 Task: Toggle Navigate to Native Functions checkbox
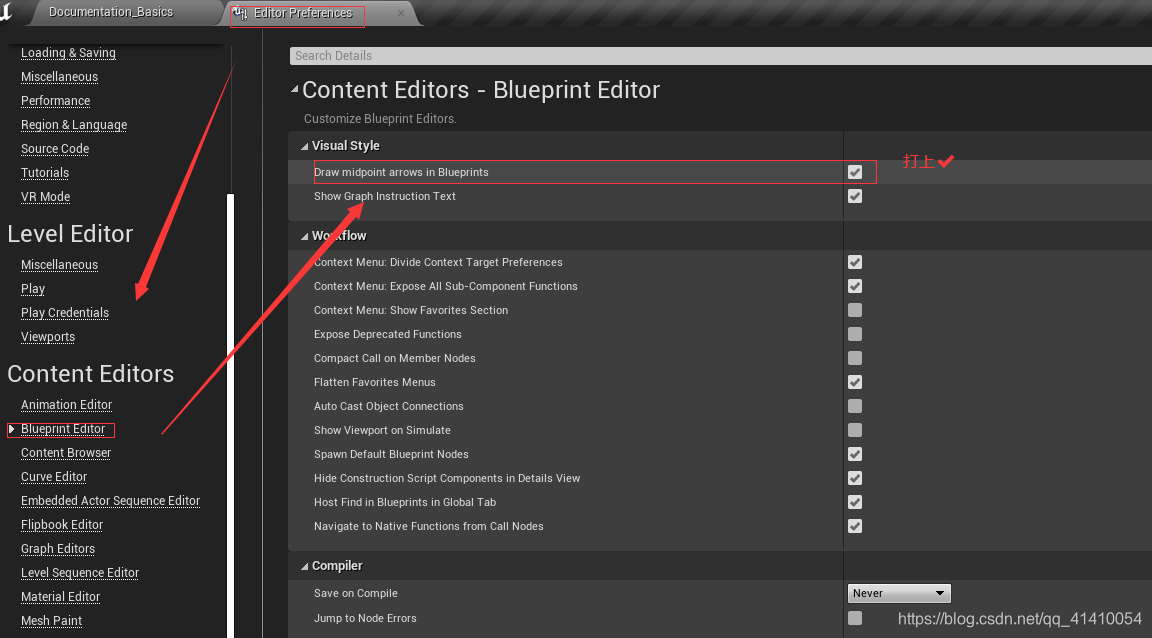(854, 526)
